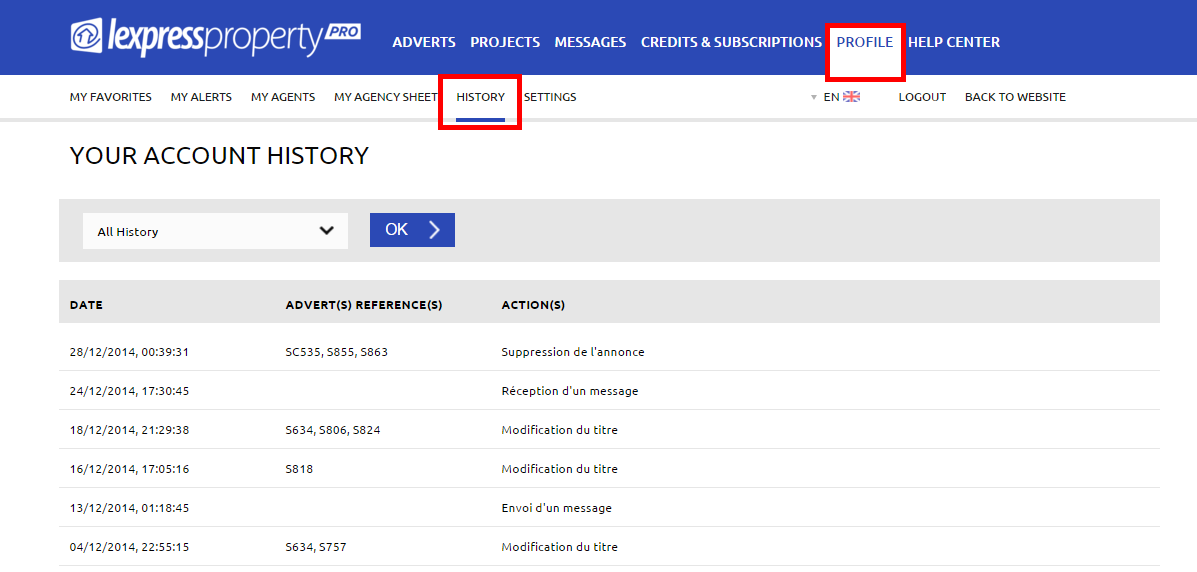This screenshot has height=572, width=1197.
Task: Go to MY FAVORITES tab
Action: pos(111,97)
